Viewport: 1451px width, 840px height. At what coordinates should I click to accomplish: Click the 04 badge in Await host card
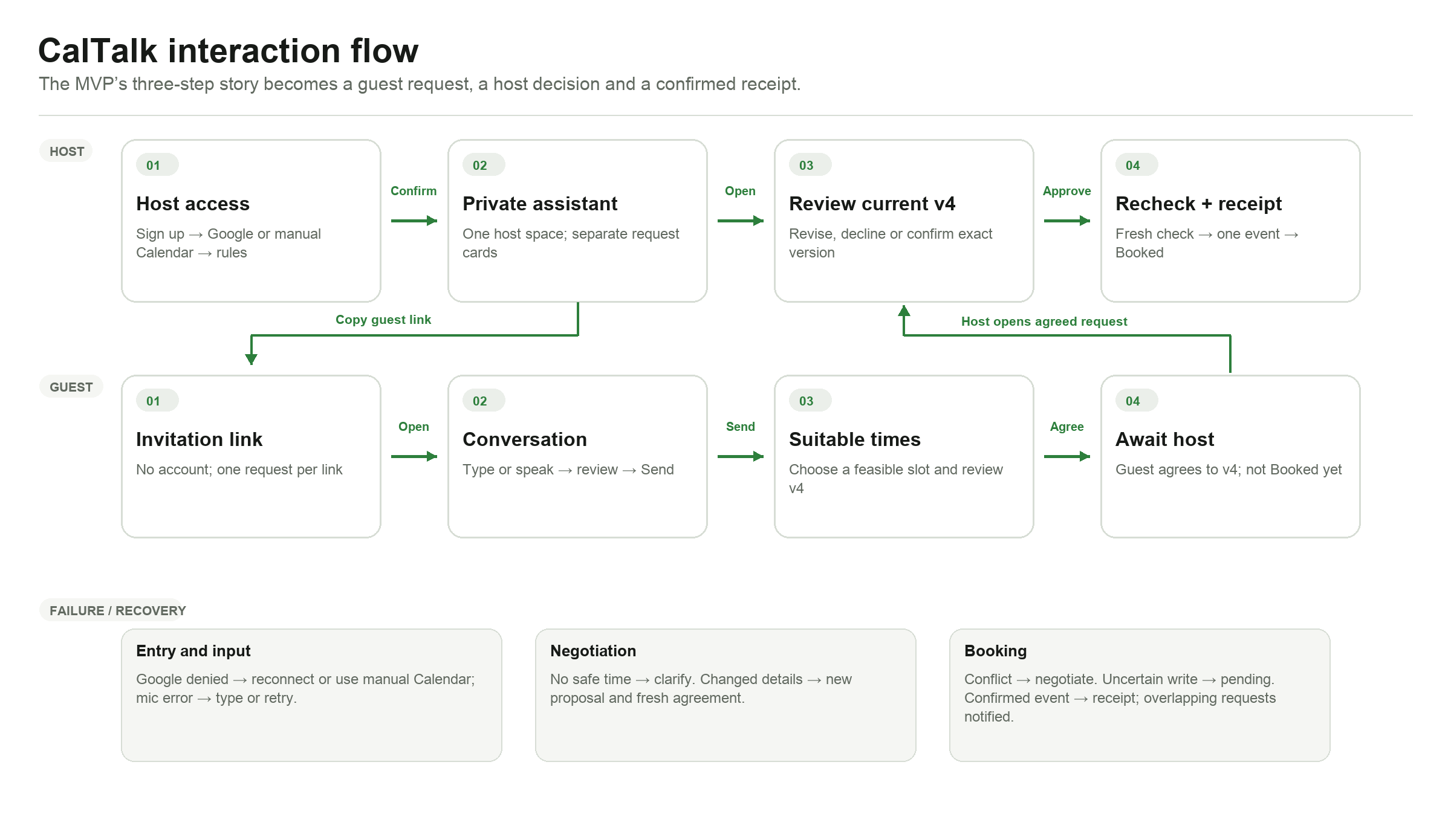tap(1137, 401)
